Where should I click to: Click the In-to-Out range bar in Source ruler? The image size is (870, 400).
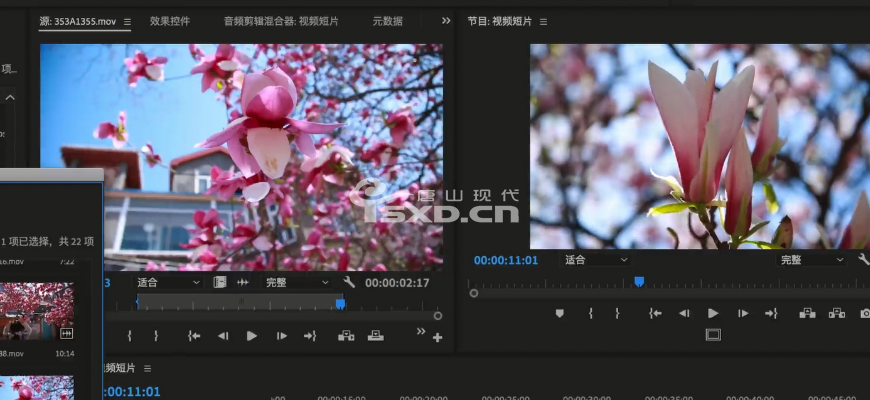[x=239, y=301]
